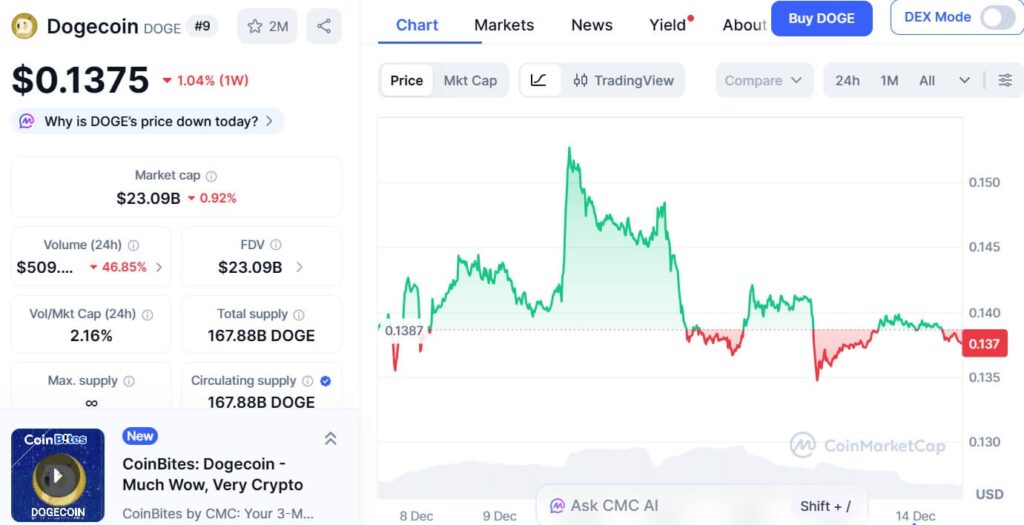Open chart settings sliders icon

(1005, 80)
